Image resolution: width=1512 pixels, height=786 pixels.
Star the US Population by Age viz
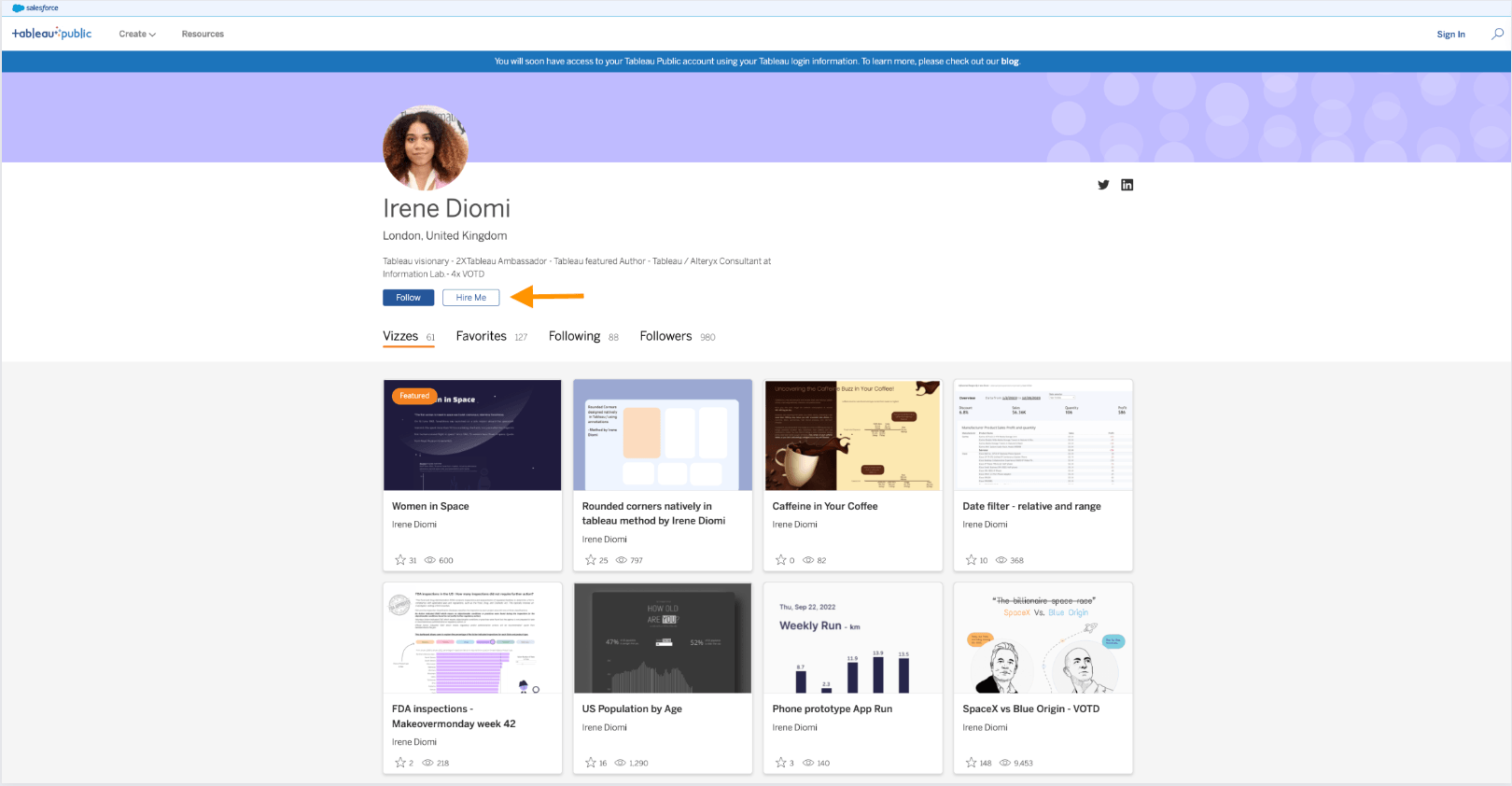[591, 763]
